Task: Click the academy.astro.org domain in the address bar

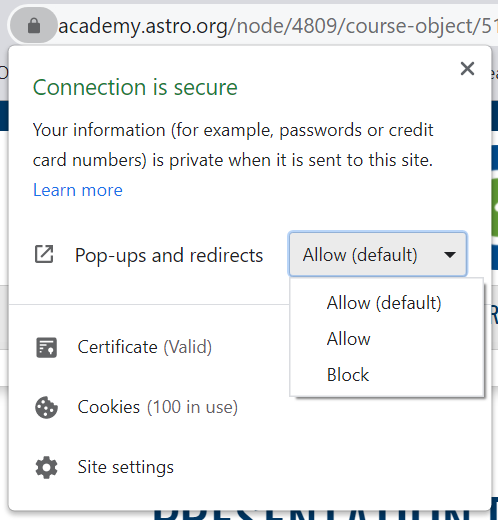Action: pos(143,26)
